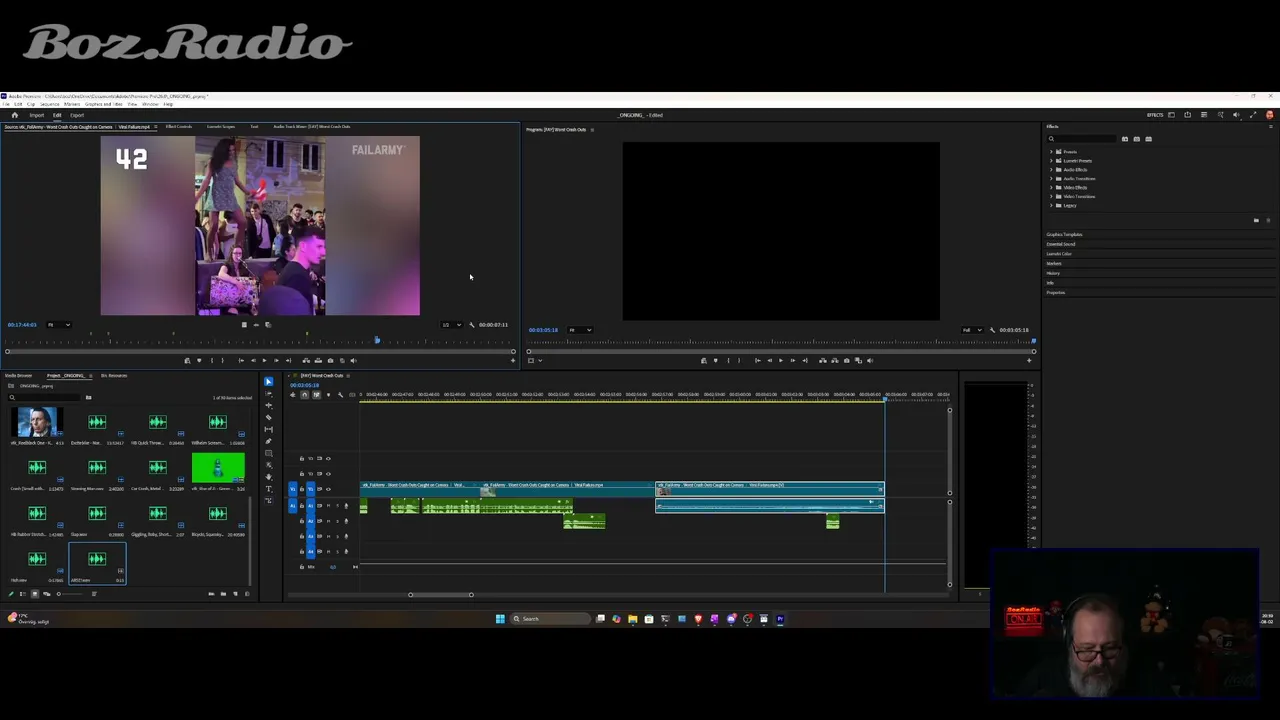Open the Import workspace
Image resolution: width=1280 pixels, height=720 pixels.
[x=37, y=115]
